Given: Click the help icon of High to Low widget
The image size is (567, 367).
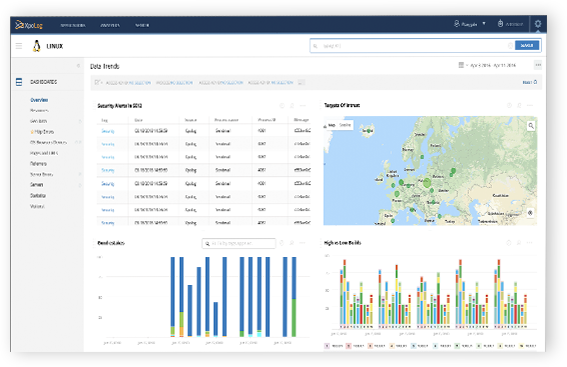Looking at the screenshot, I should pos(509,243).
